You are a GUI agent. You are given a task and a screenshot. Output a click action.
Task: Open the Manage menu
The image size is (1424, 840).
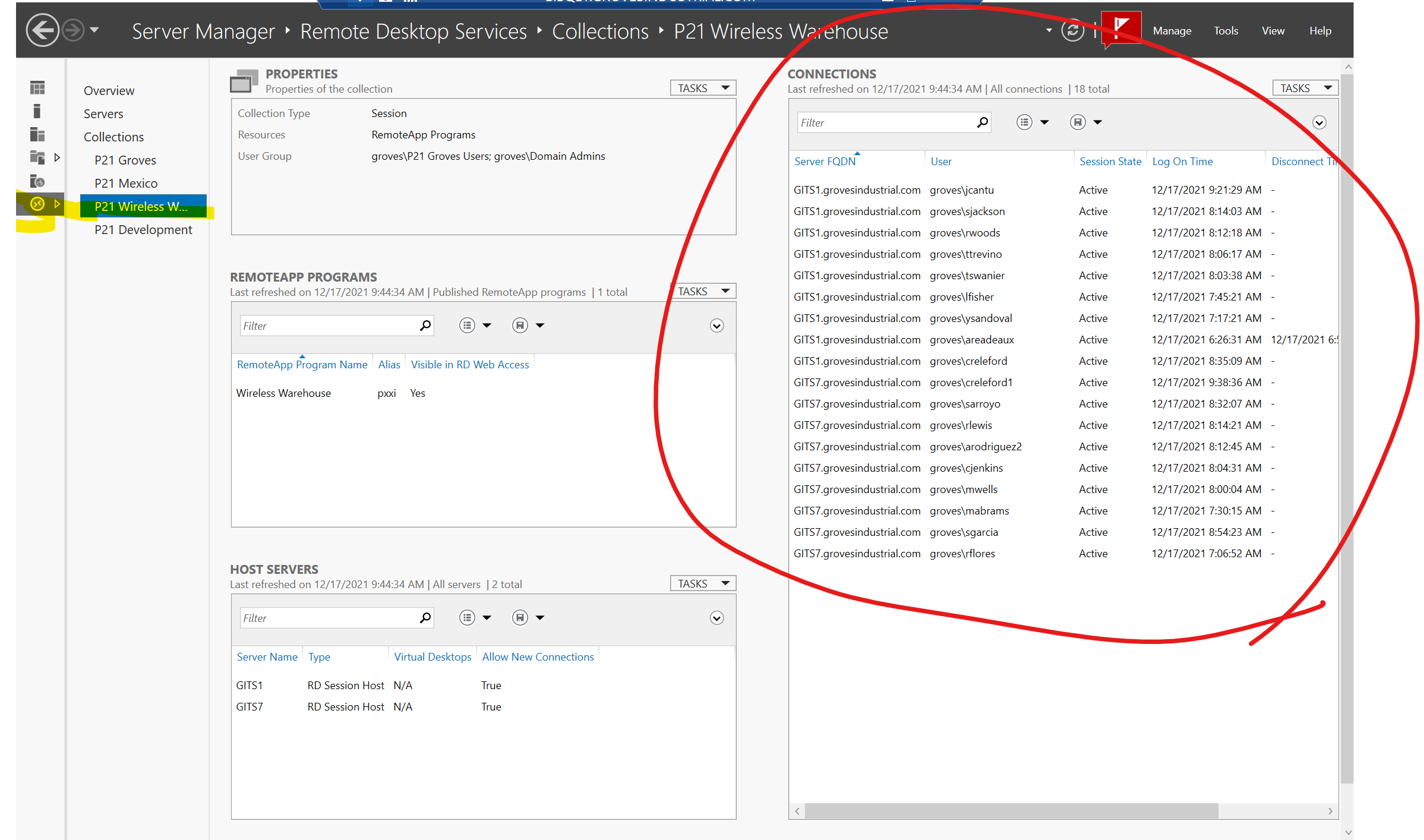pos(1172,31)
